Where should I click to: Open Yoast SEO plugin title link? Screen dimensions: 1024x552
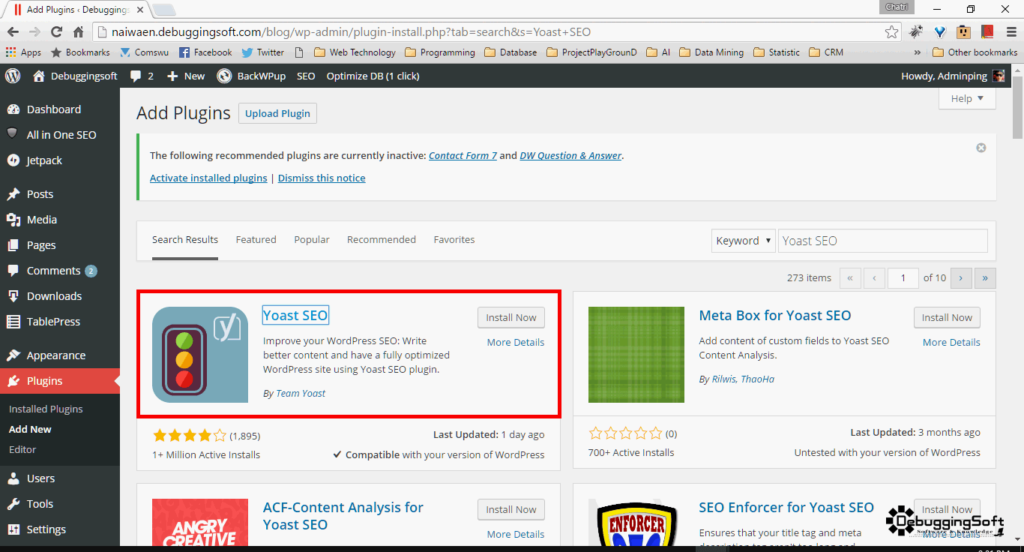(x=295, y=316)
